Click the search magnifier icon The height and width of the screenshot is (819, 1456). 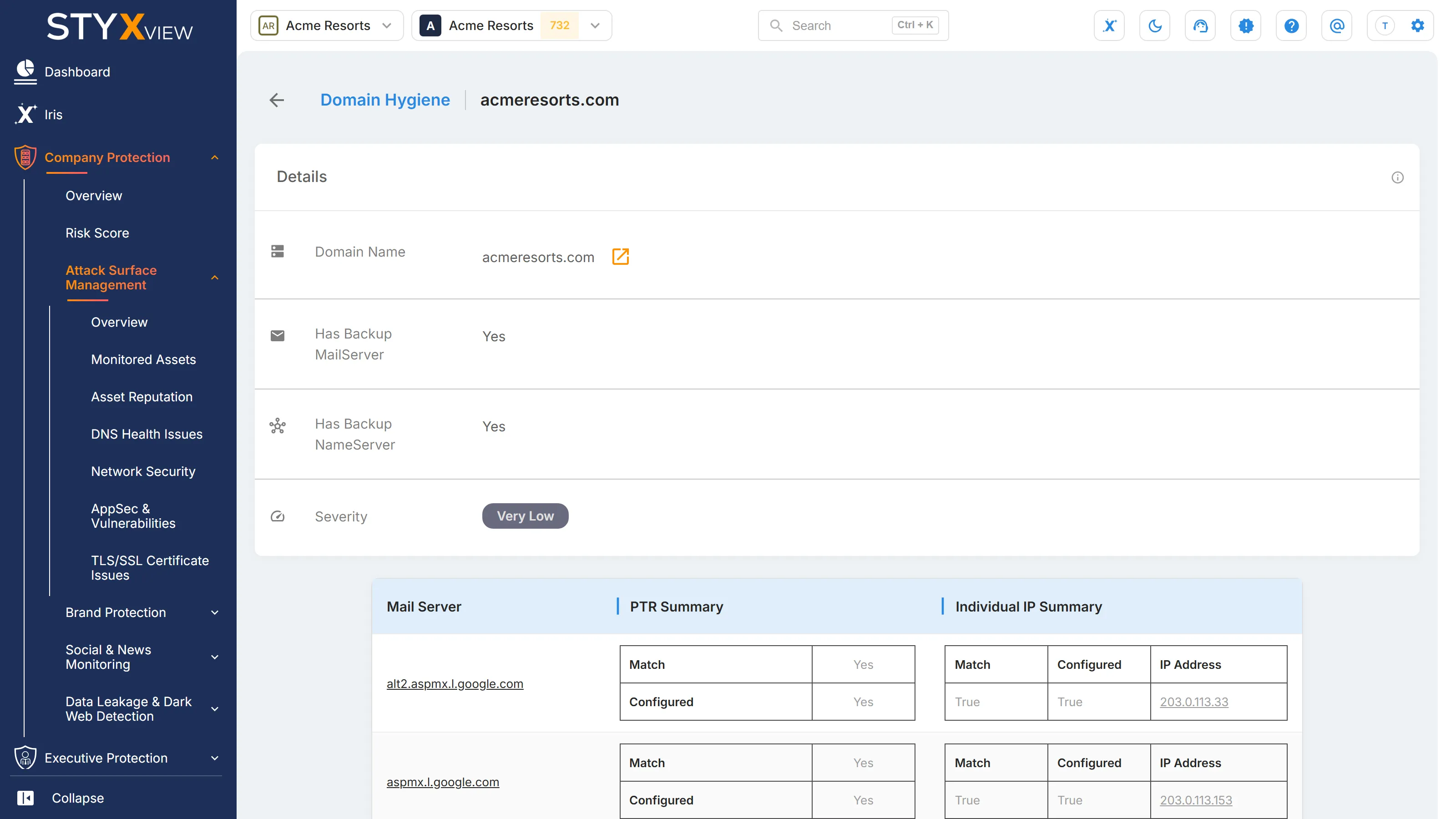776,25
